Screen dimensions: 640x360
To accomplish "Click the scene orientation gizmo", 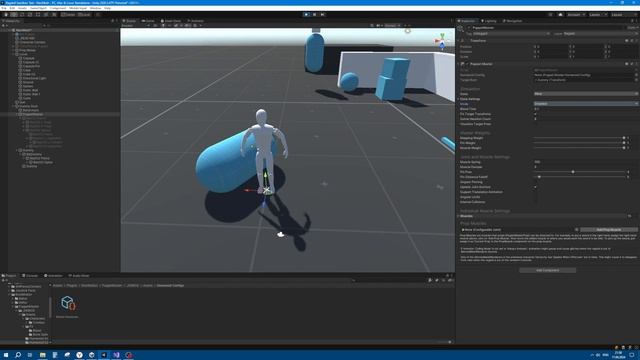I will tap(442, 41).
